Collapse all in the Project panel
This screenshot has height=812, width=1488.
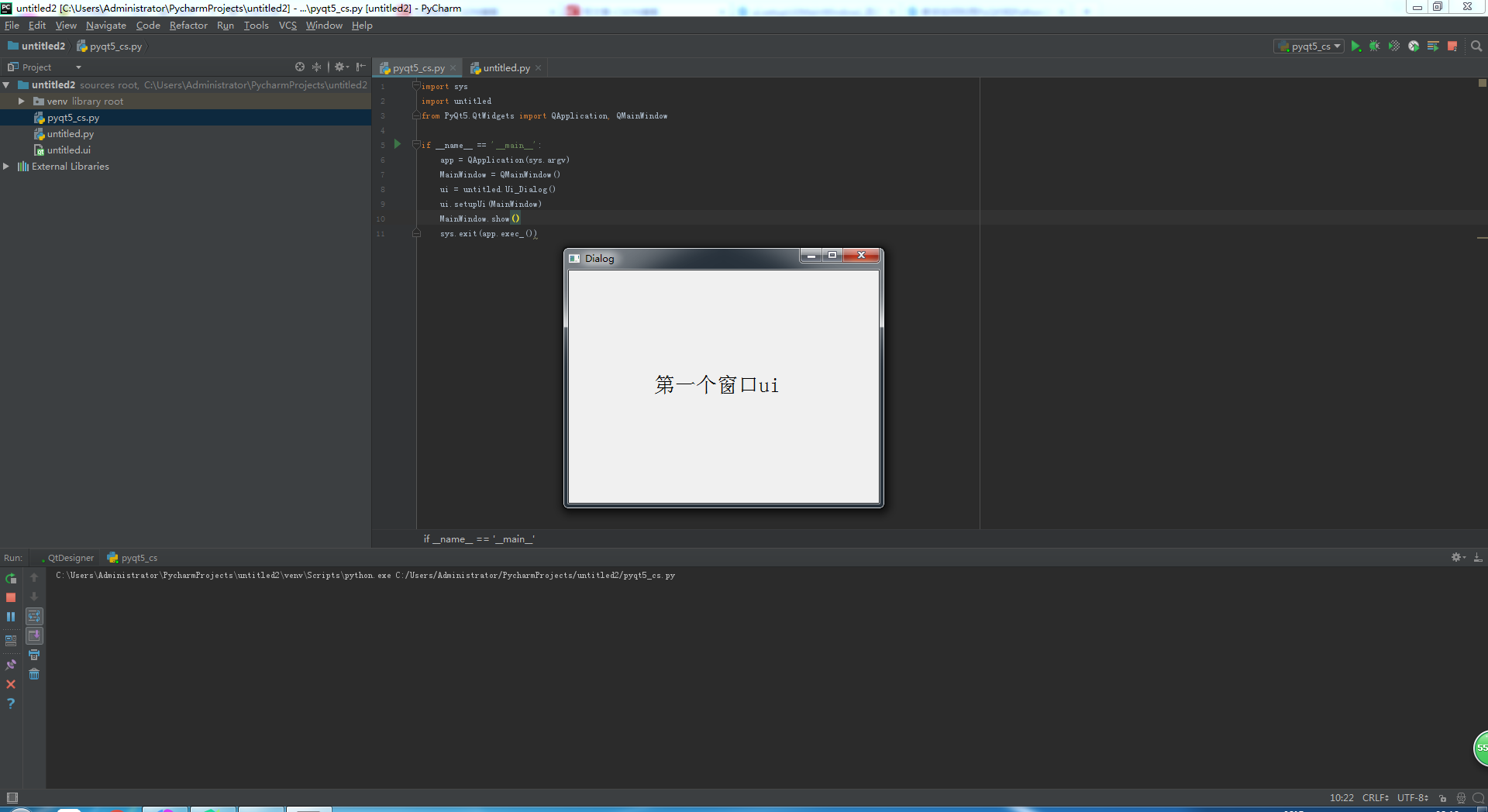click(316, 67)
